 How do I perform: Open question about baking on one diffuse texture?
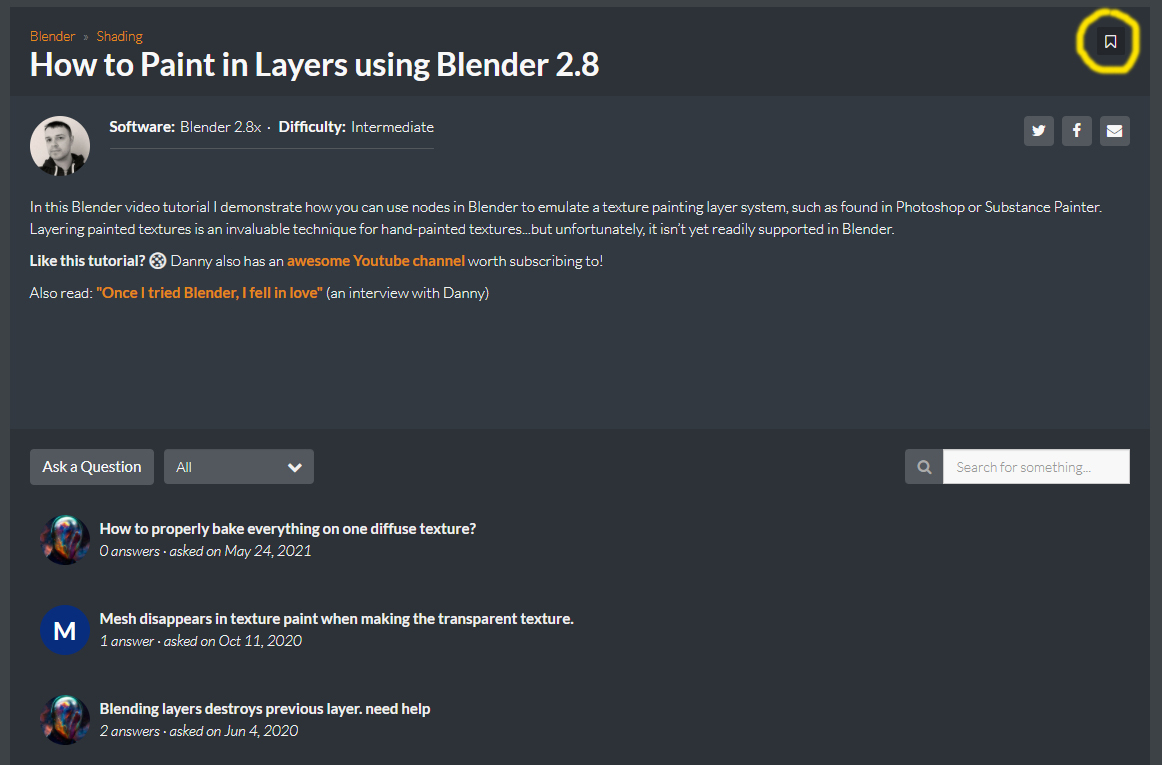click(x=288, y=529)
